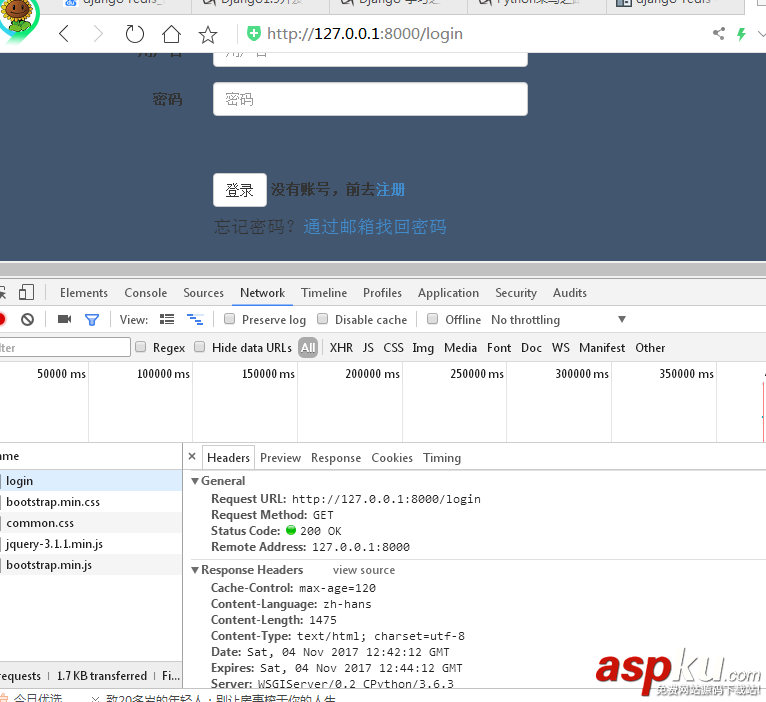Image resolution: width=766 pixels, height=702 pixels.
Task: Check the Disable cache option
Action: tap(322, 319)
